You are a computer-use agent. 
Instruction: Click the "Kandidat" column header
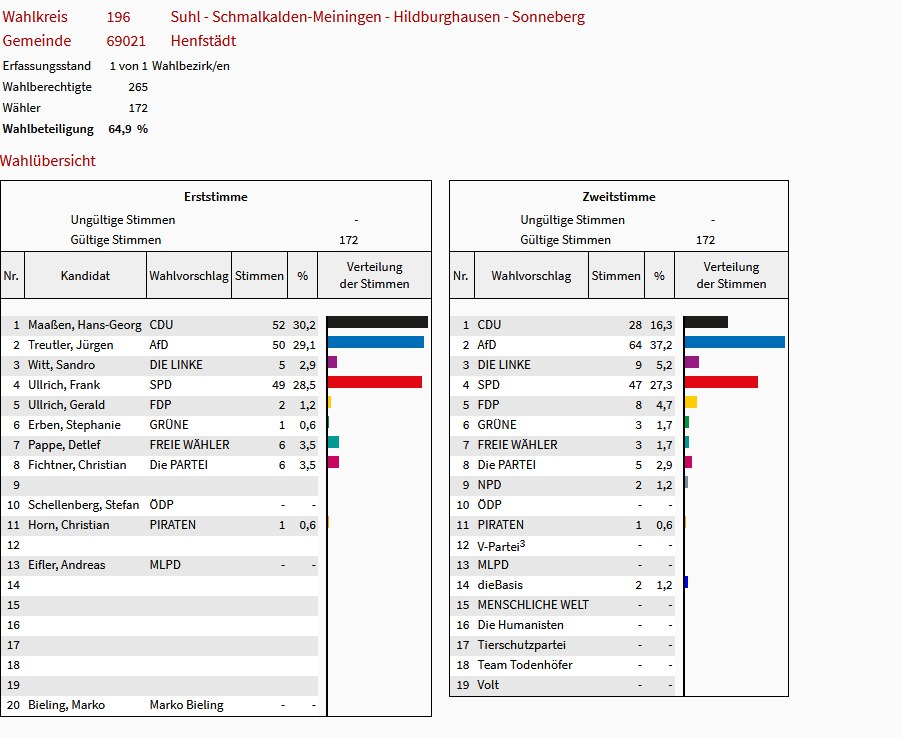coord(85,276)
